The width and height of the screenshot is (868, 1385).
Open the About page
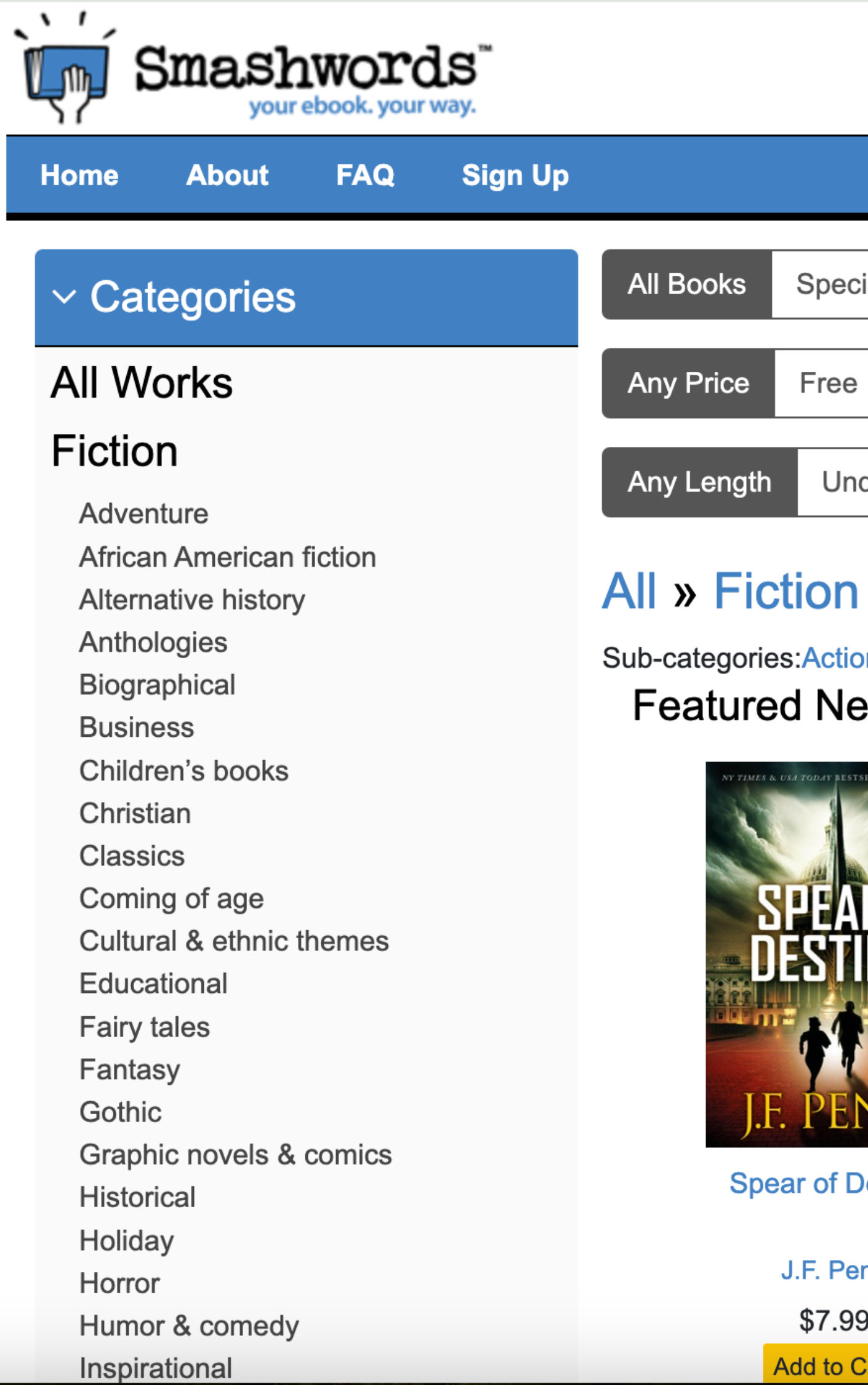(227, 175)
